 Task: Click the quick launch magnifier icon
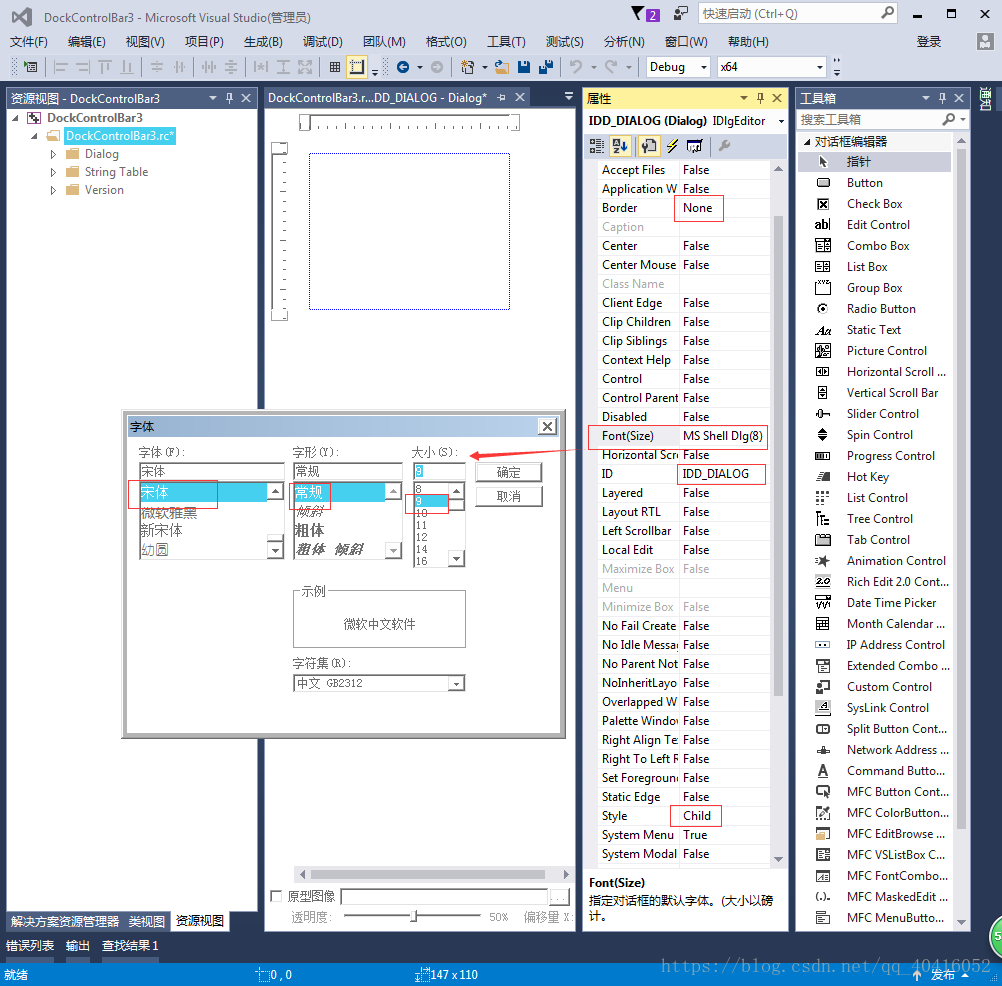pyautogui.click(x=888, y=13)
